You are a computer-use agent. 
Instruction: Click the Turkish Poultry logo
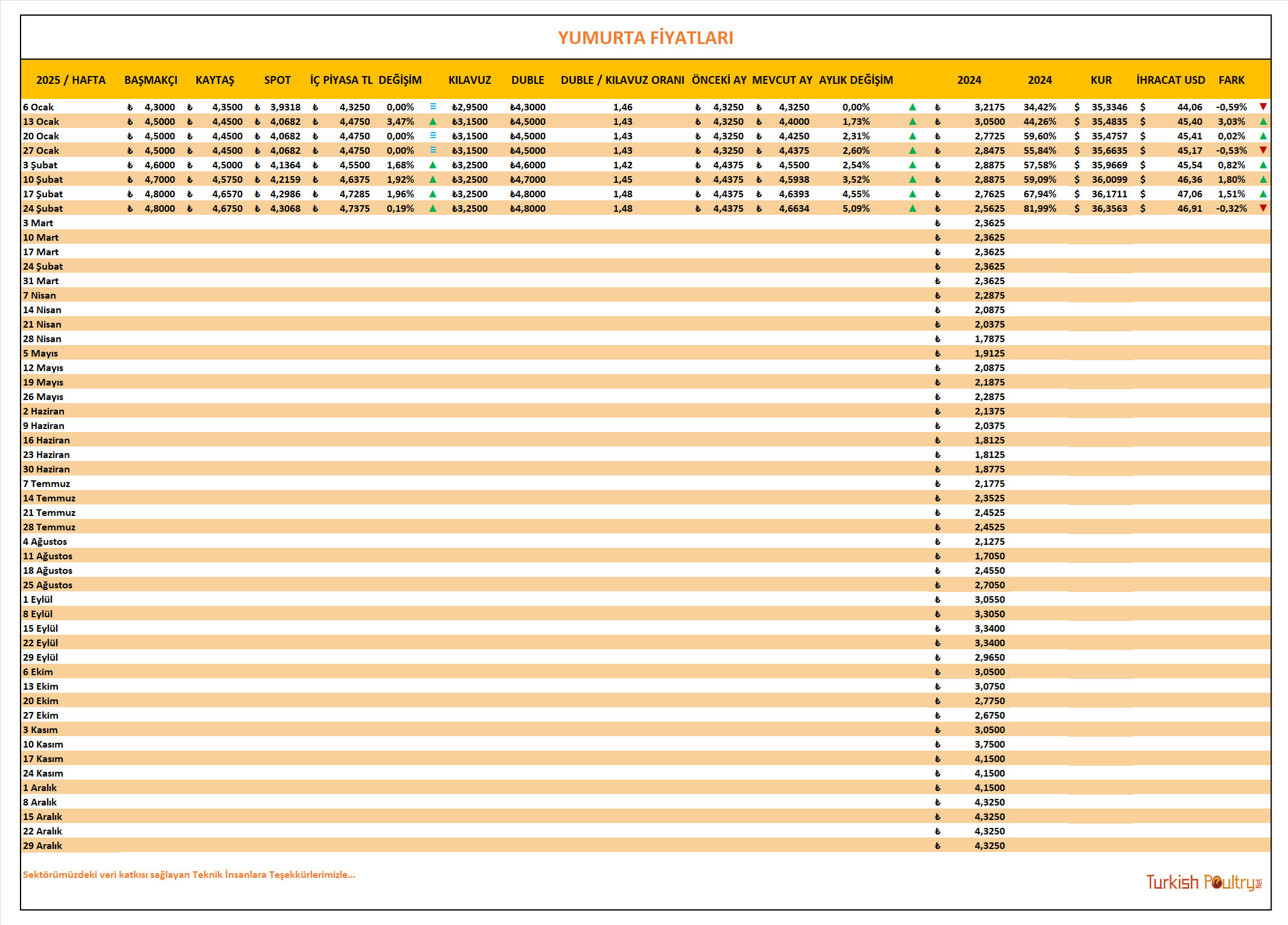click(1204, 882)
